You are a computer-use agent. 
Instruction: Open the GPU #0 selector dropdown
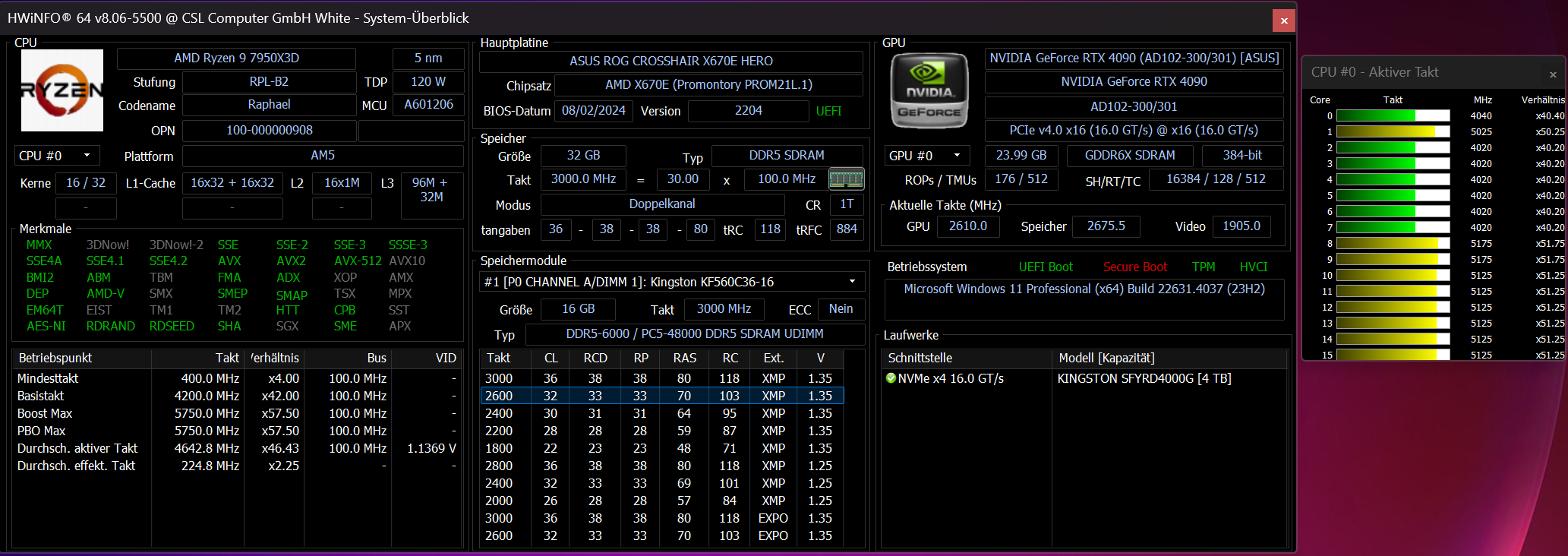[x=927, y=156]
